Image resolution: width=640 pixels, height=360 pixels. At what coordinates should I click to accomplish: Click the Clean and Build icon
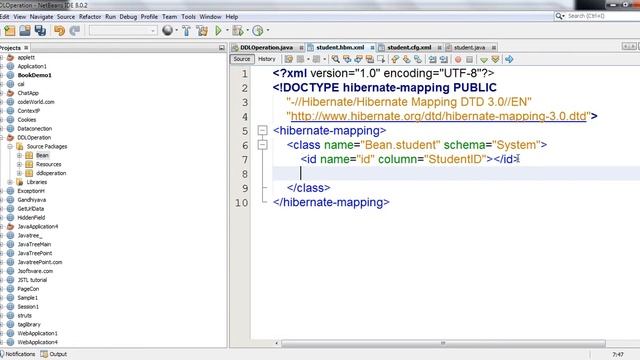[202, 31]
